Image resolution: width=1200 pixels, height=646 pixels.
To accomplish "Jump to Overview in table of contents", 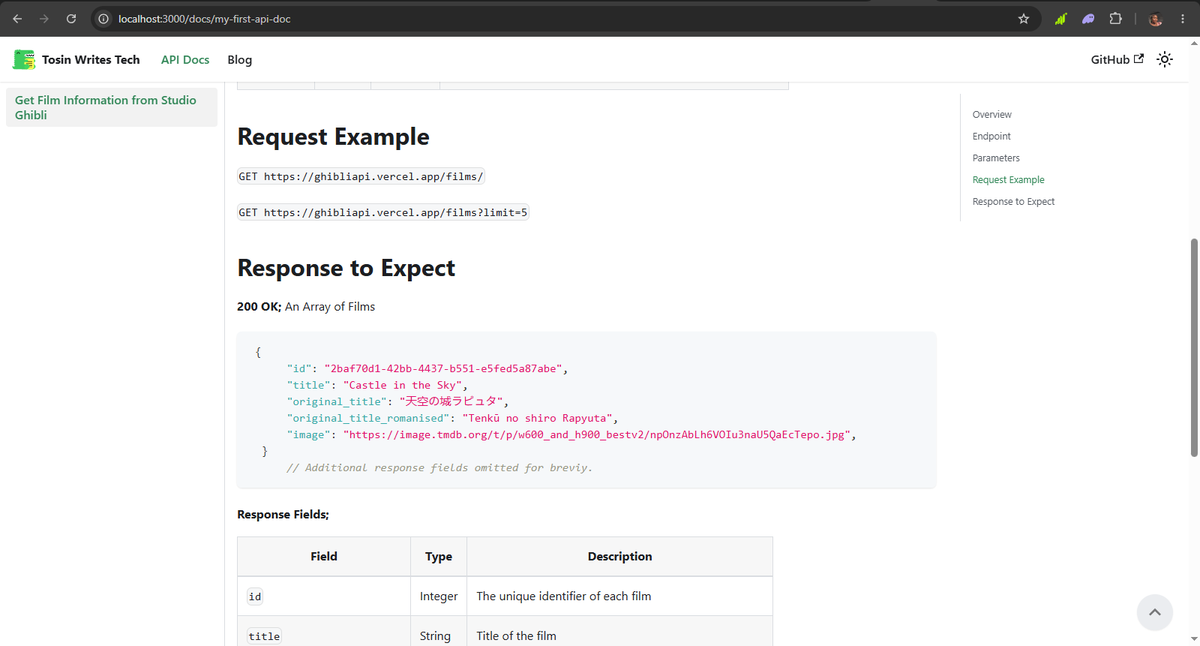I will click(x=992, y=115).
